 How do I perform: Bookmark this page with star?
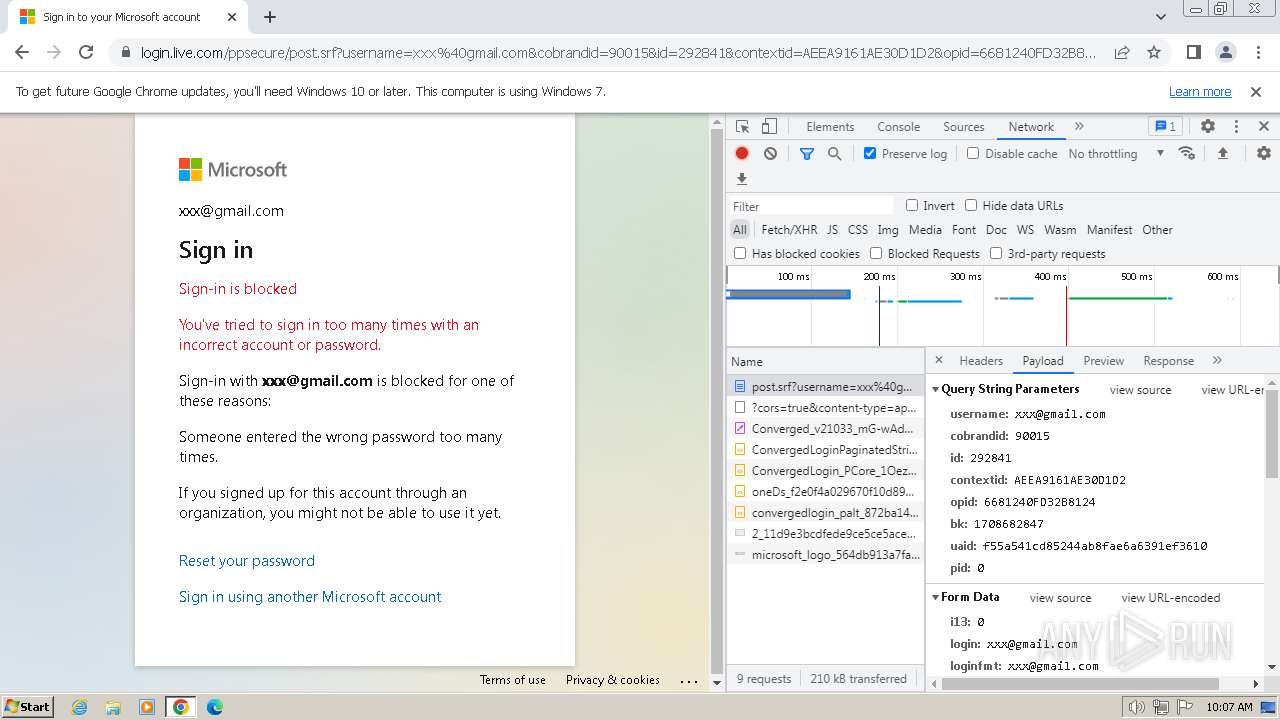click(x=1154, y=52)
